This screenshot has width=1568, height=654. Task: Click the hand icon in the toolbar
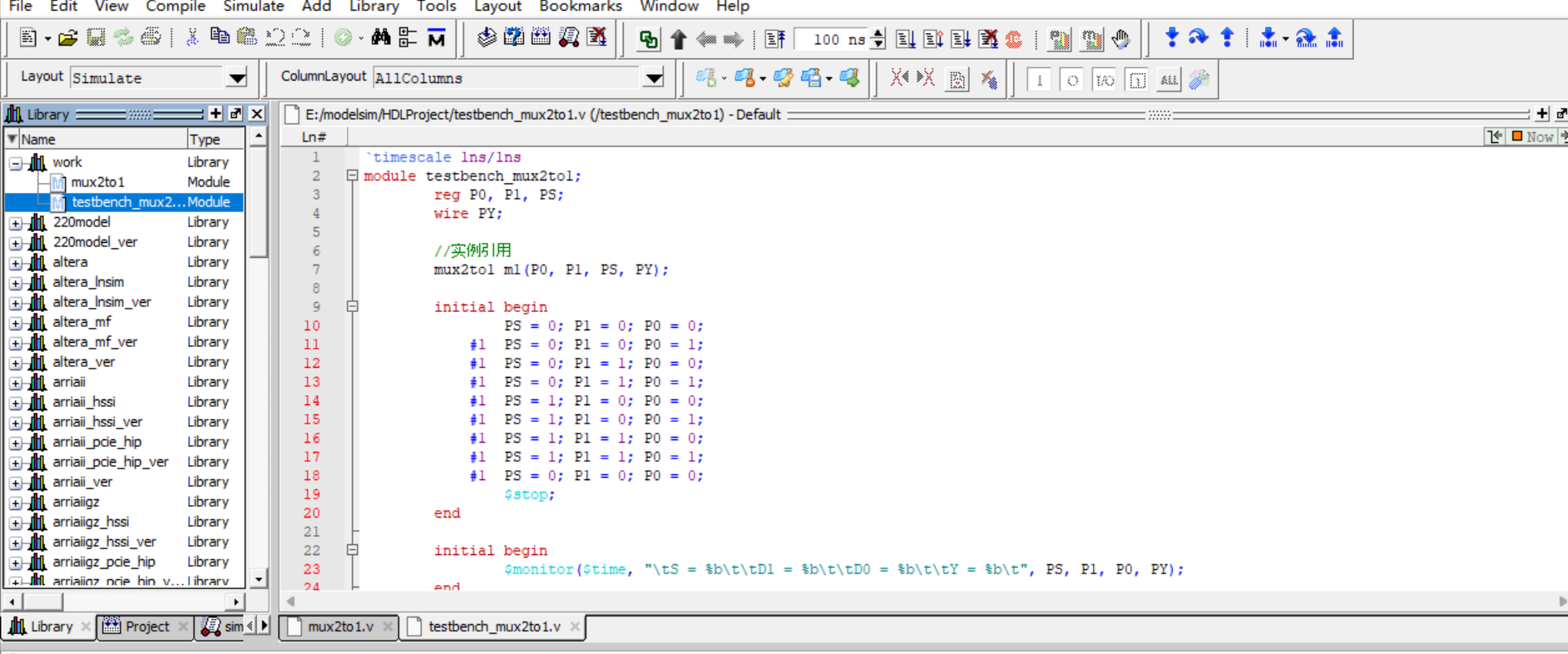[1120, 39]
